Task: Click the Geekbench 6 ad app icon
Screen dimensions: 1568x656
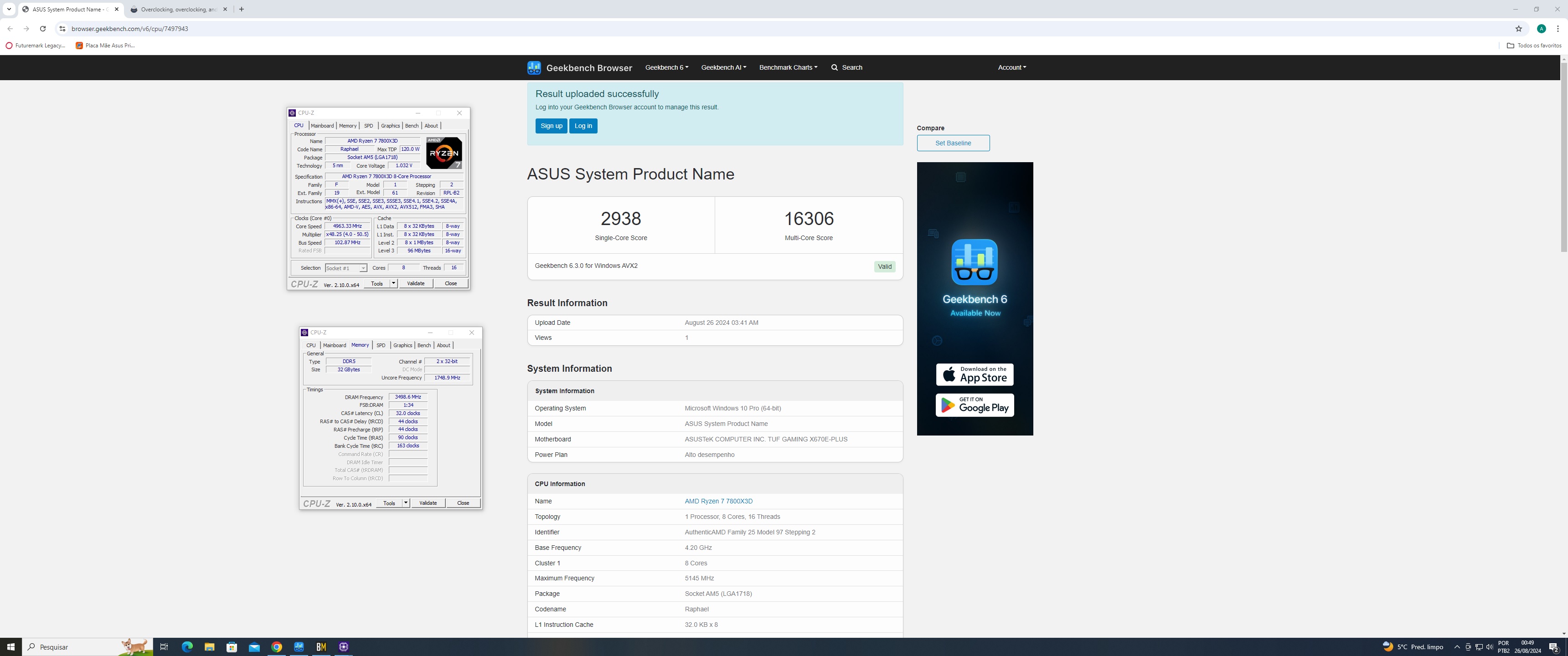Action: click(975, 262)
